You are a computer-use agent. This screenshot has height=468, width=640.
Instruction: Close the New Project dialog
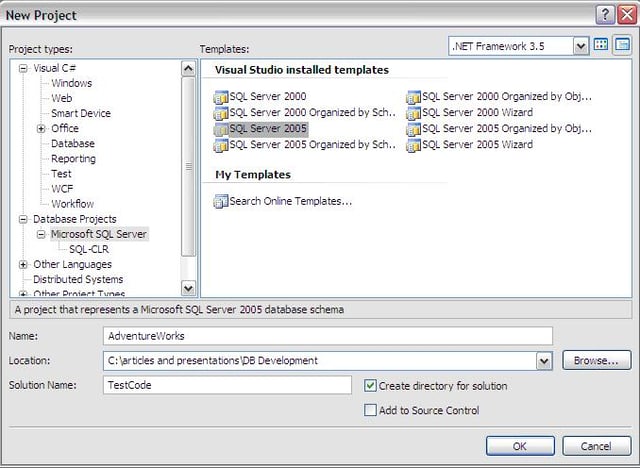pos(627,15)
